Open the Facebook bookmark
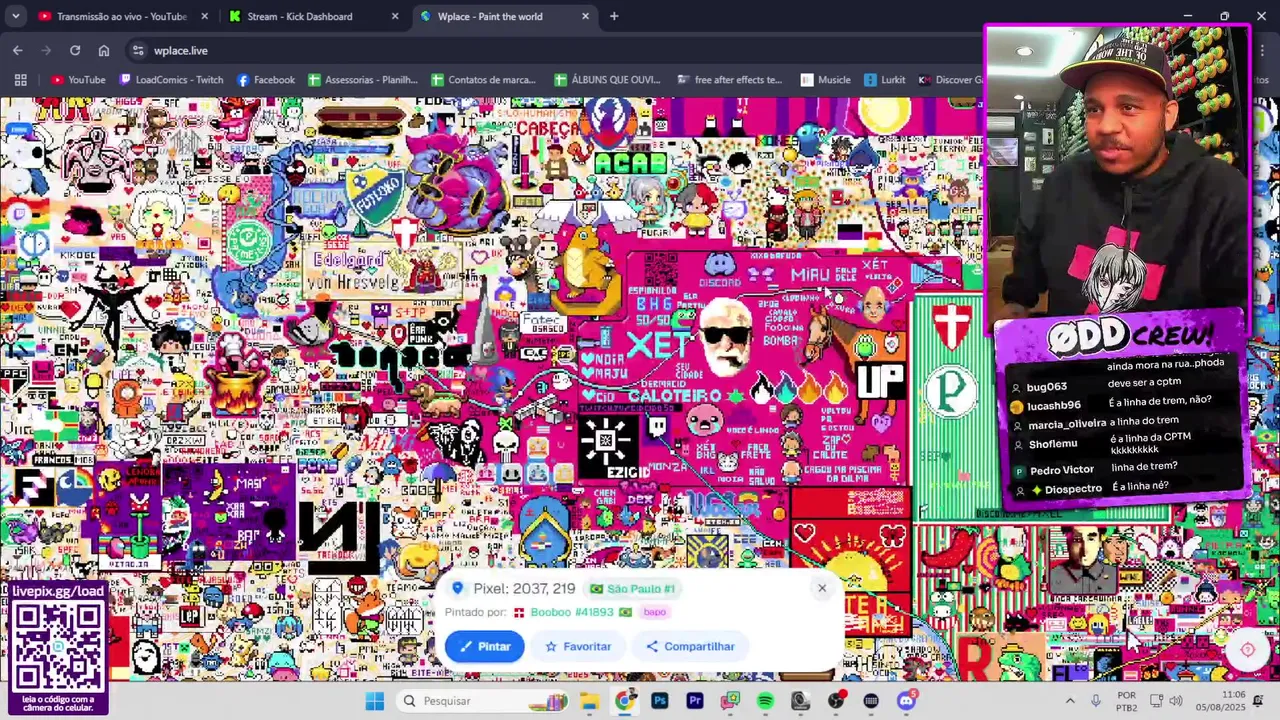Image resolution: width=1280 pixels, height=720 pixels. click(x=266, y=80)
